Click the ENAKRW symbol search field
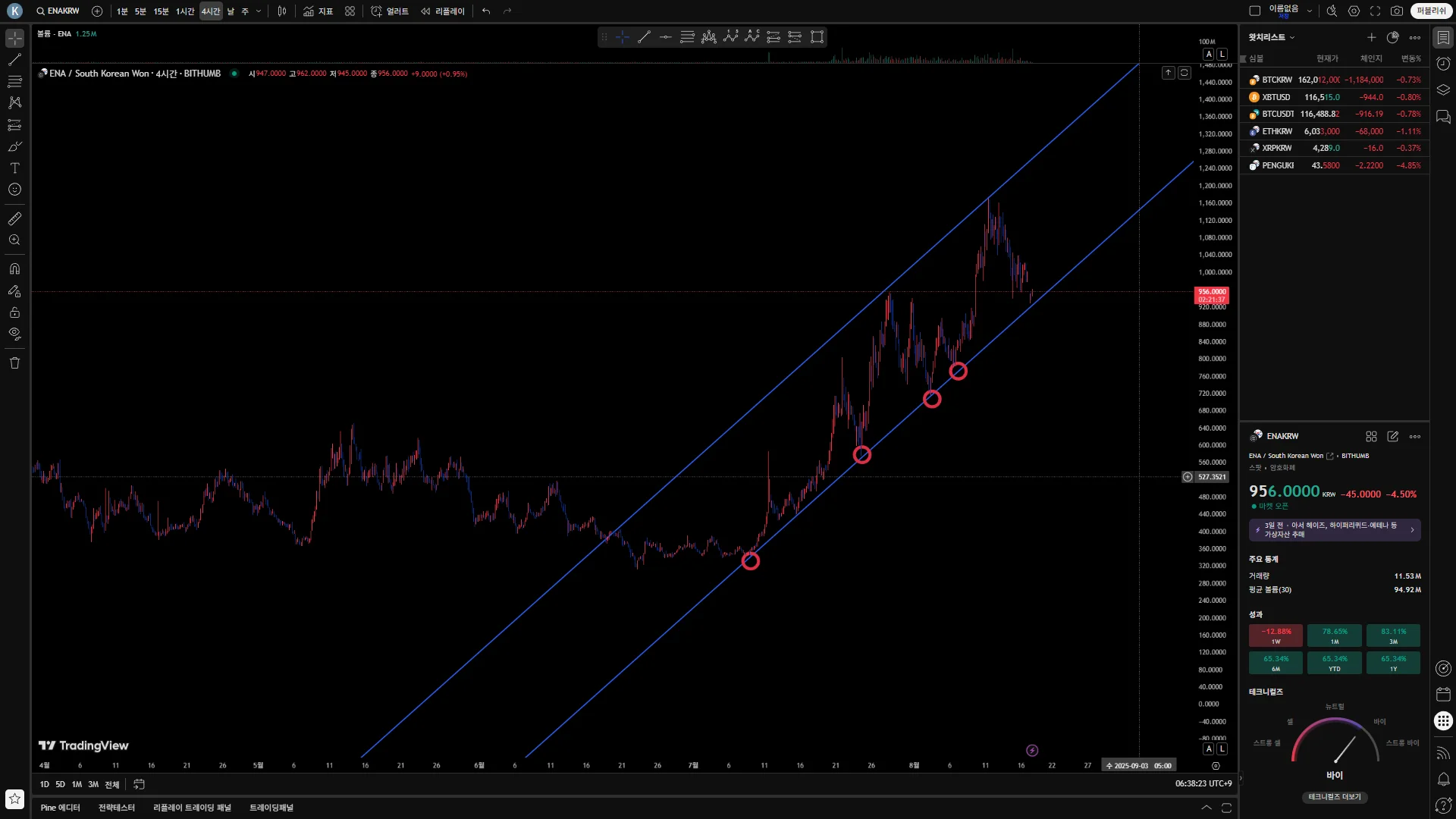The width and height of the screenshot is (1456, 819). coord(58,11)
